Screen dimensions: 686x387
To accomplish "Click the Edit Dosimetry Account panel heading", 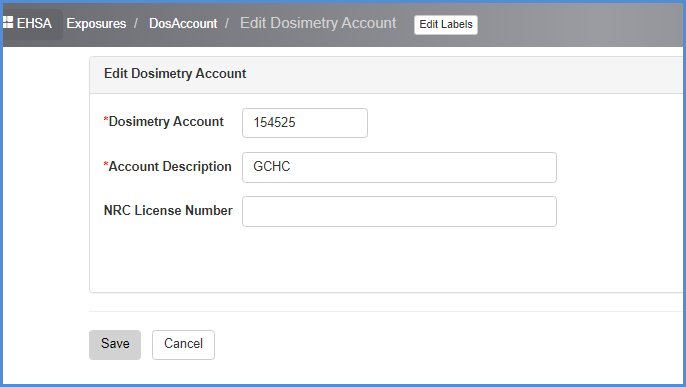I will click(x=175, y=73).
